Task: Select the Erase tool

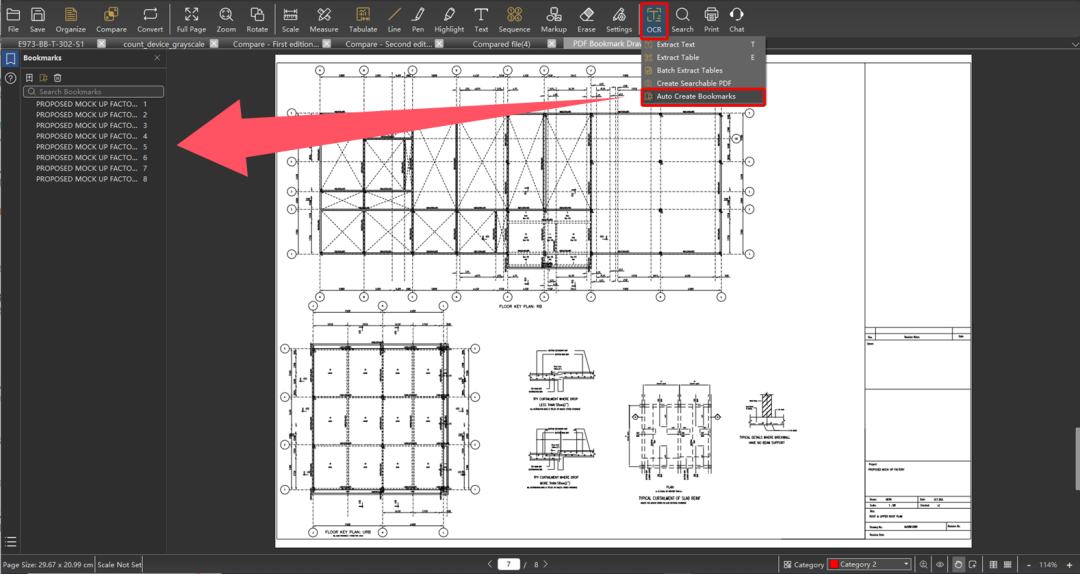Action: (x=586, y=19)
